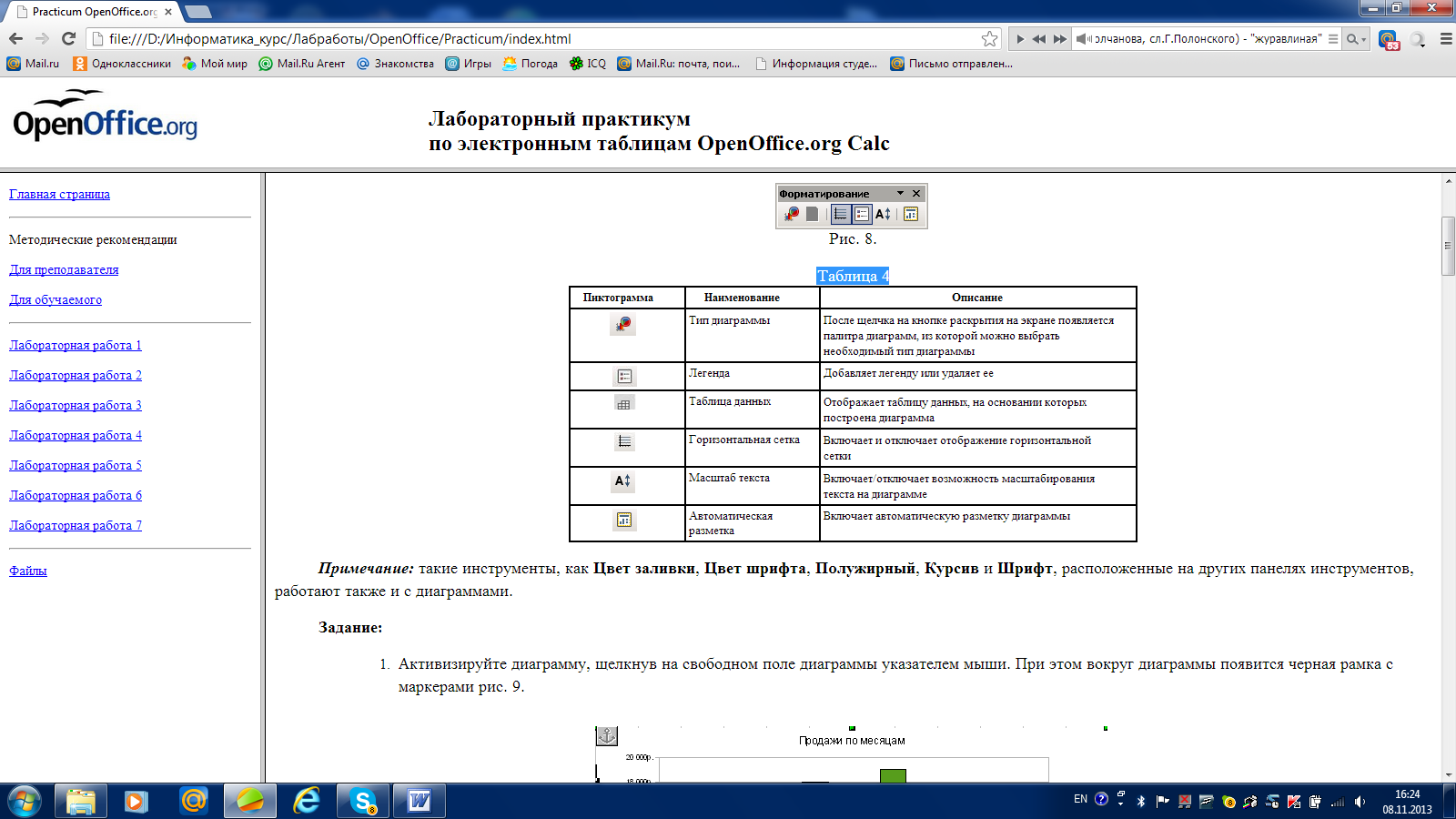Open Mail.Ru Agent from taskbar
1456x819 pixels.
pyautogui.click(x=194, y=801)
